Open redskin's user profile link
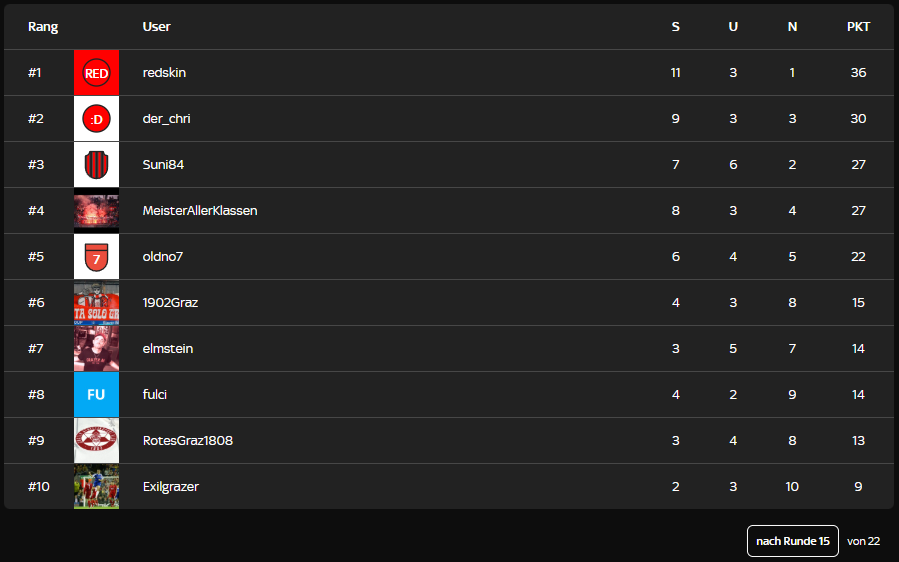 (164, 73)
